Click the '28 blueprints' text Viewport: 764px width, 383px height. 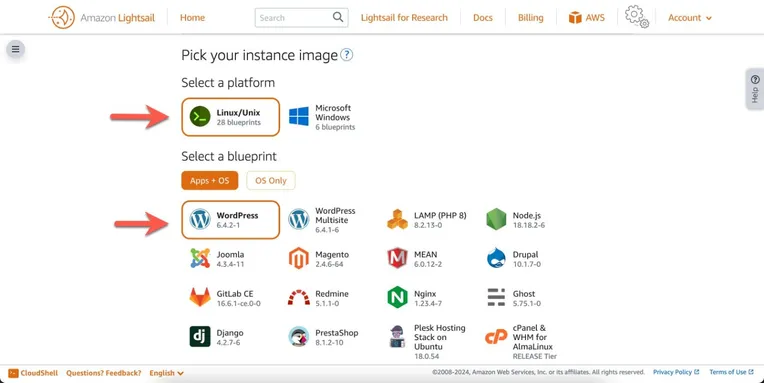tap(239, 122)
